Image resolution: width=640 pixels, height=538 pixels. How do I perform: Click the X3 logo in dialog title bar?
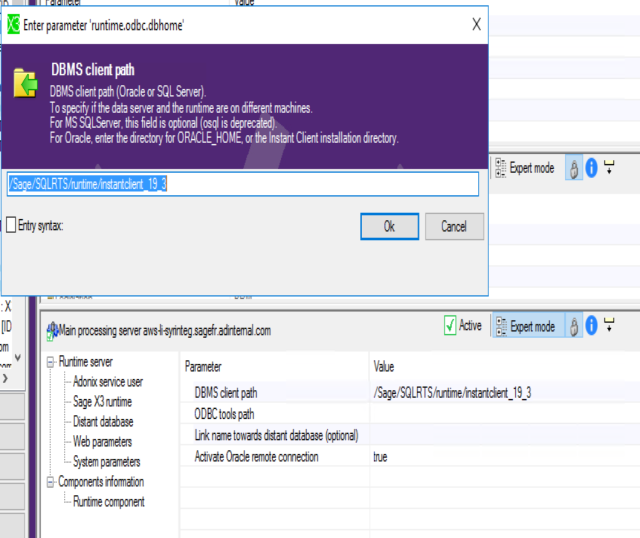pyautogui.click(x=13, y=23)
